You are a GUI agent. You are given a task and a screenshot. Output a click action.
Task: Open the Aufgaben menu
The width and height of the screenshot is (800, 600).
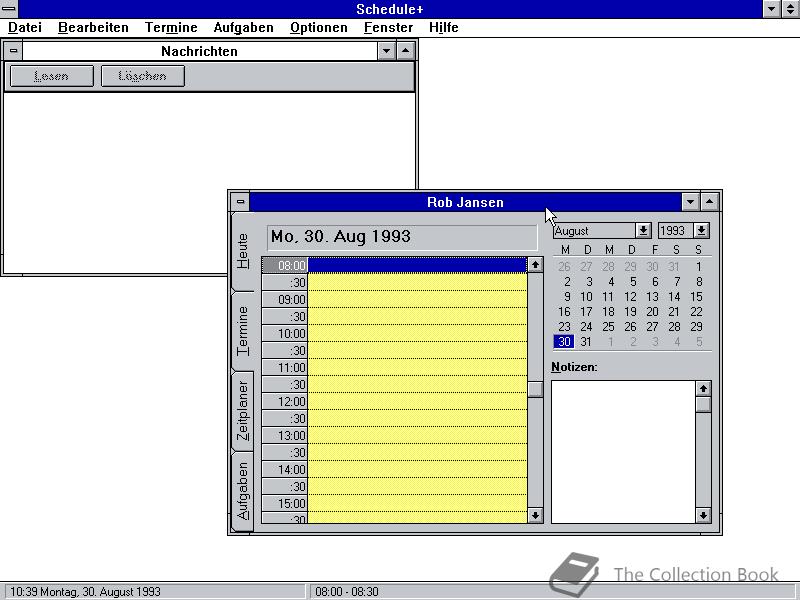243,28
